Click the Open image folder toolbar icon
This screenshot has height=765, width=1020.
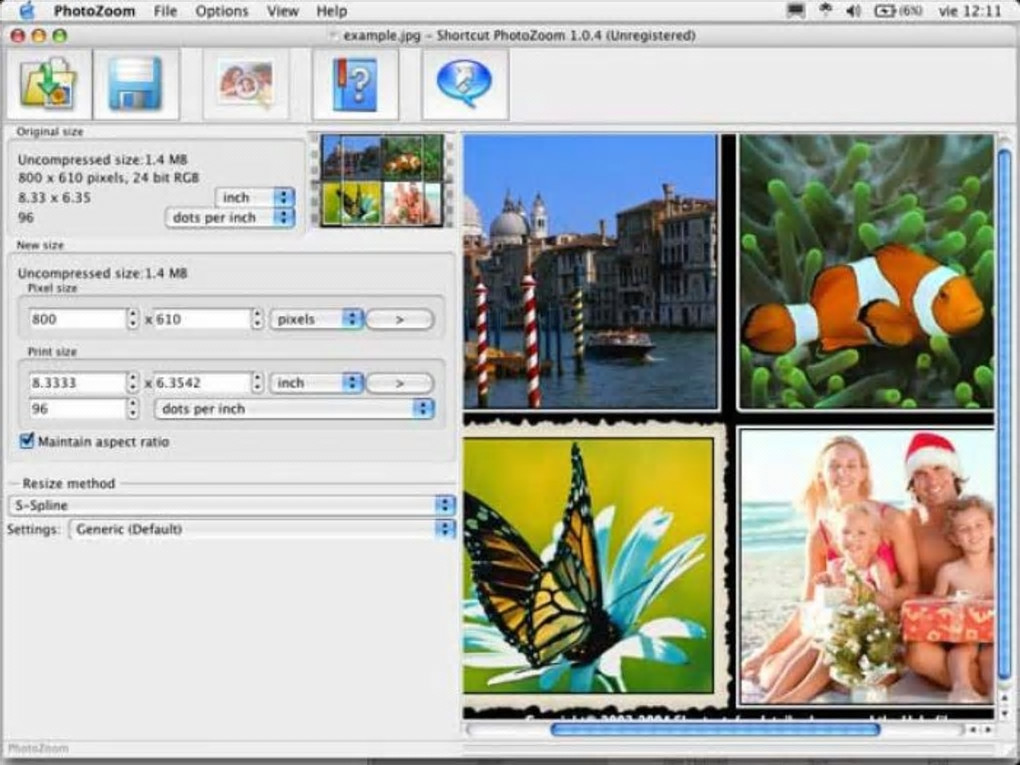48,84
